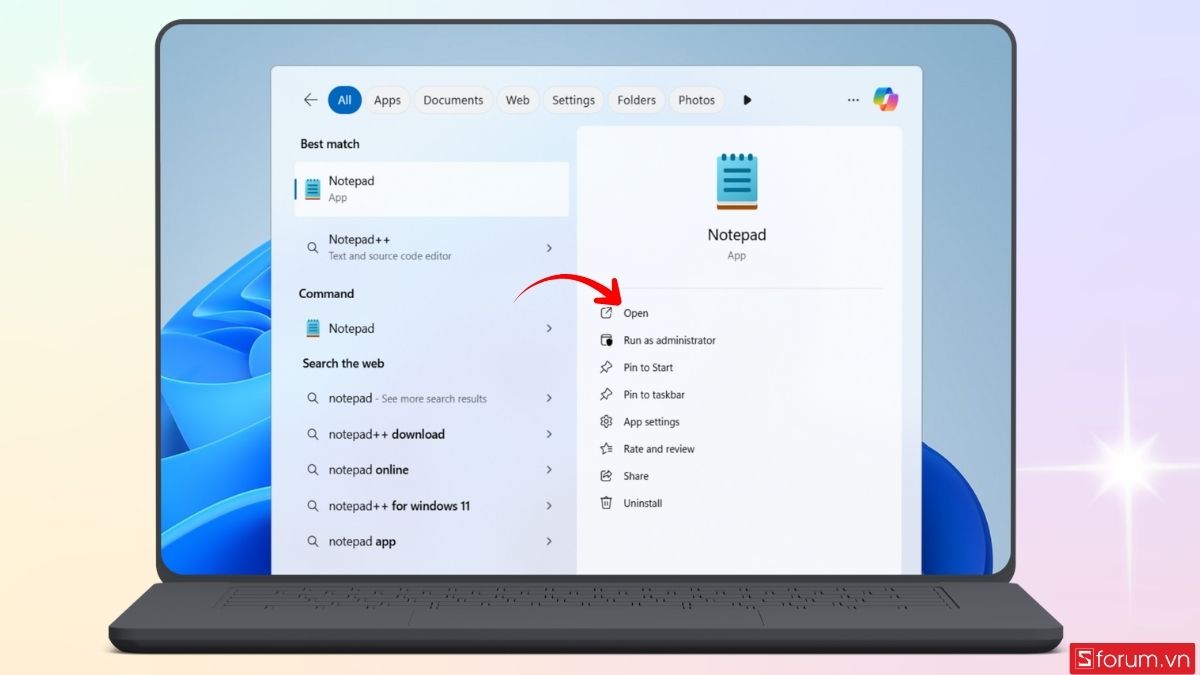Click search icon beside 'notepad online'

313,470
